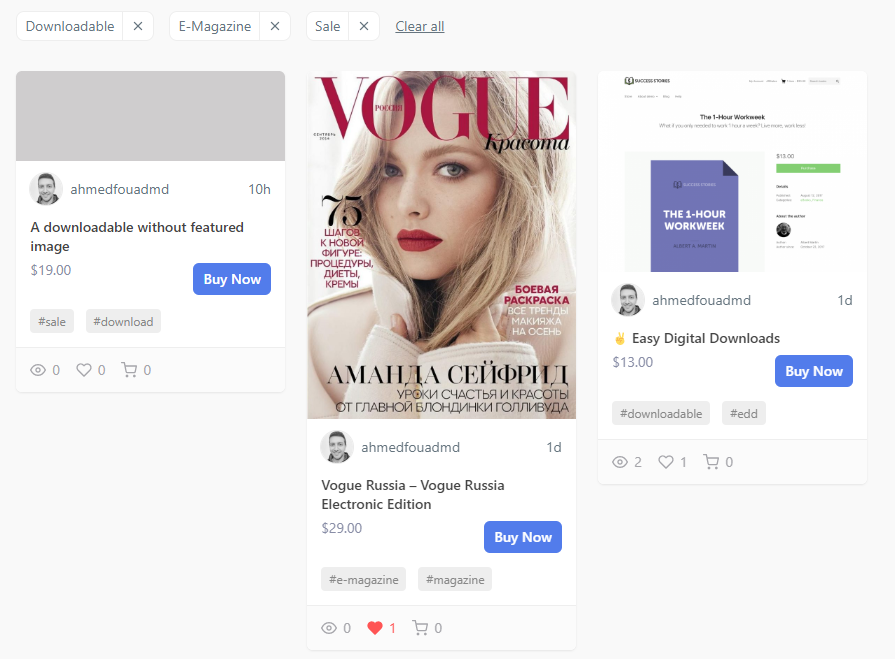Click the $29.00 price text
Screen dimensions: 895x659
pos(341,528)
